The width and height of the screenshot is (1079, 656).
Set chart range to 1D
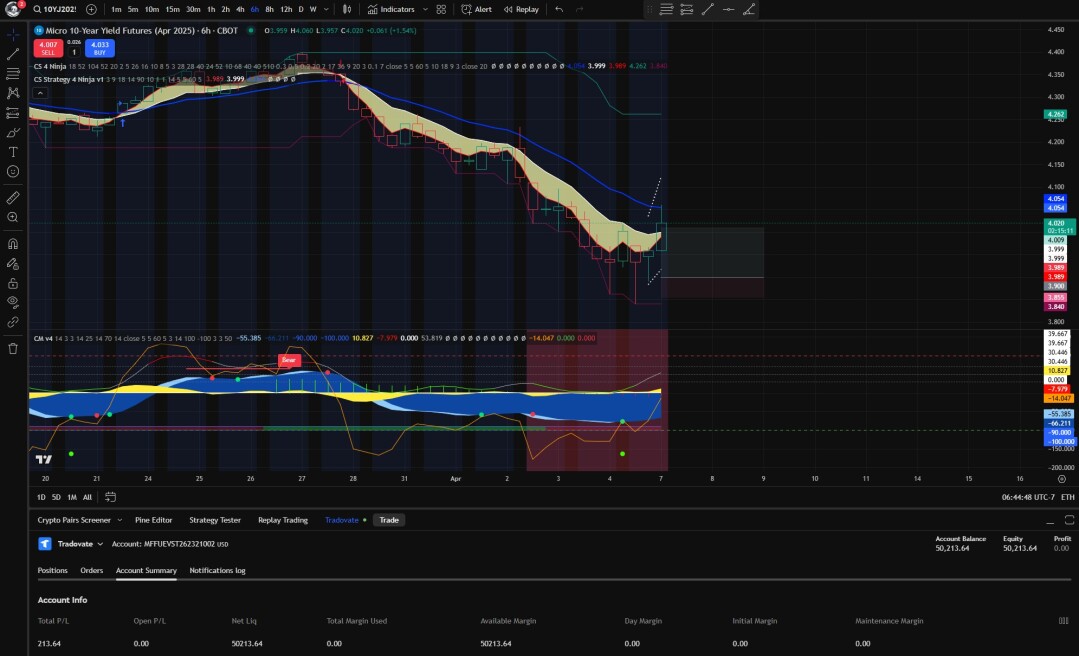click(41, 497)
